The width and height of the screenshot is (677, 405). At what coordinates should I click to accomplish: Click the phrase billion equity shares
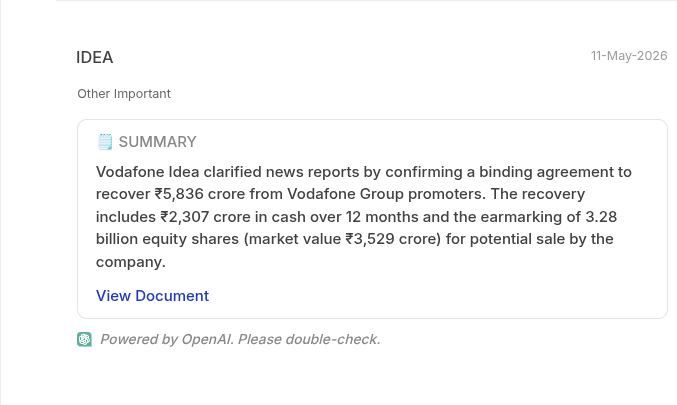[x=167, y=239]
